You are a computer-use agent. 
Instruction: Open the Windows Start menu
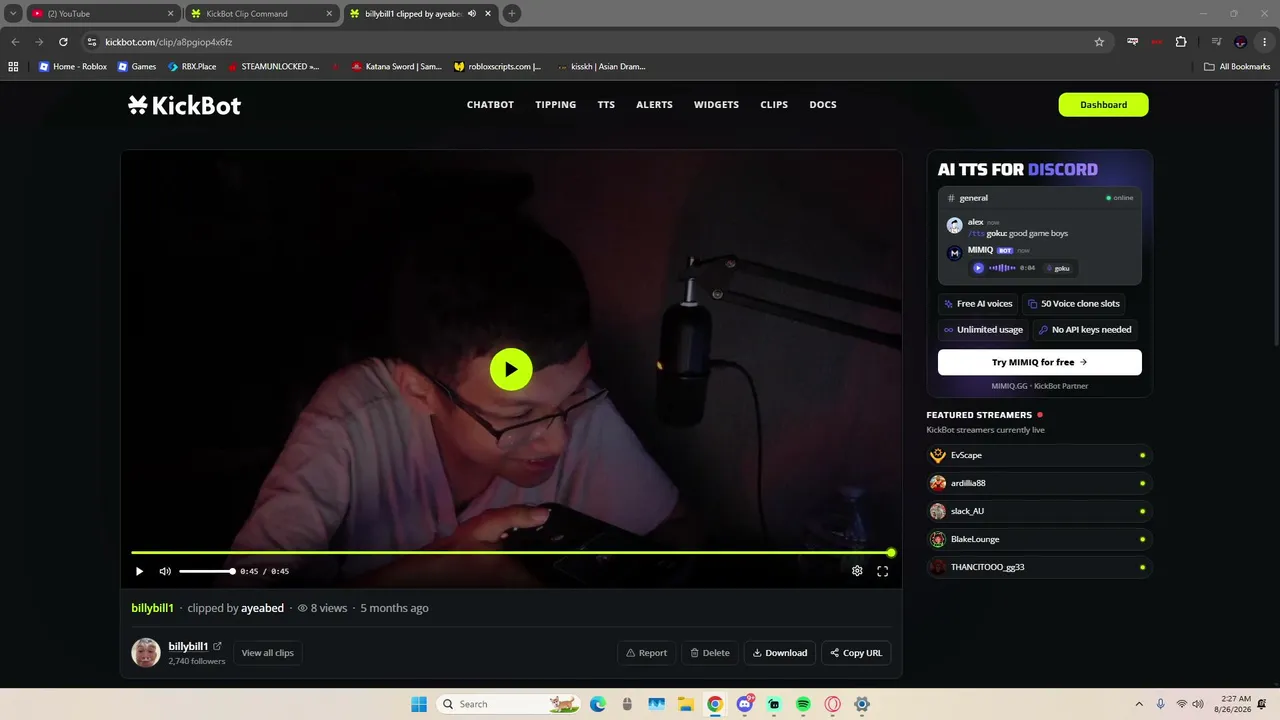pos(419,704)
